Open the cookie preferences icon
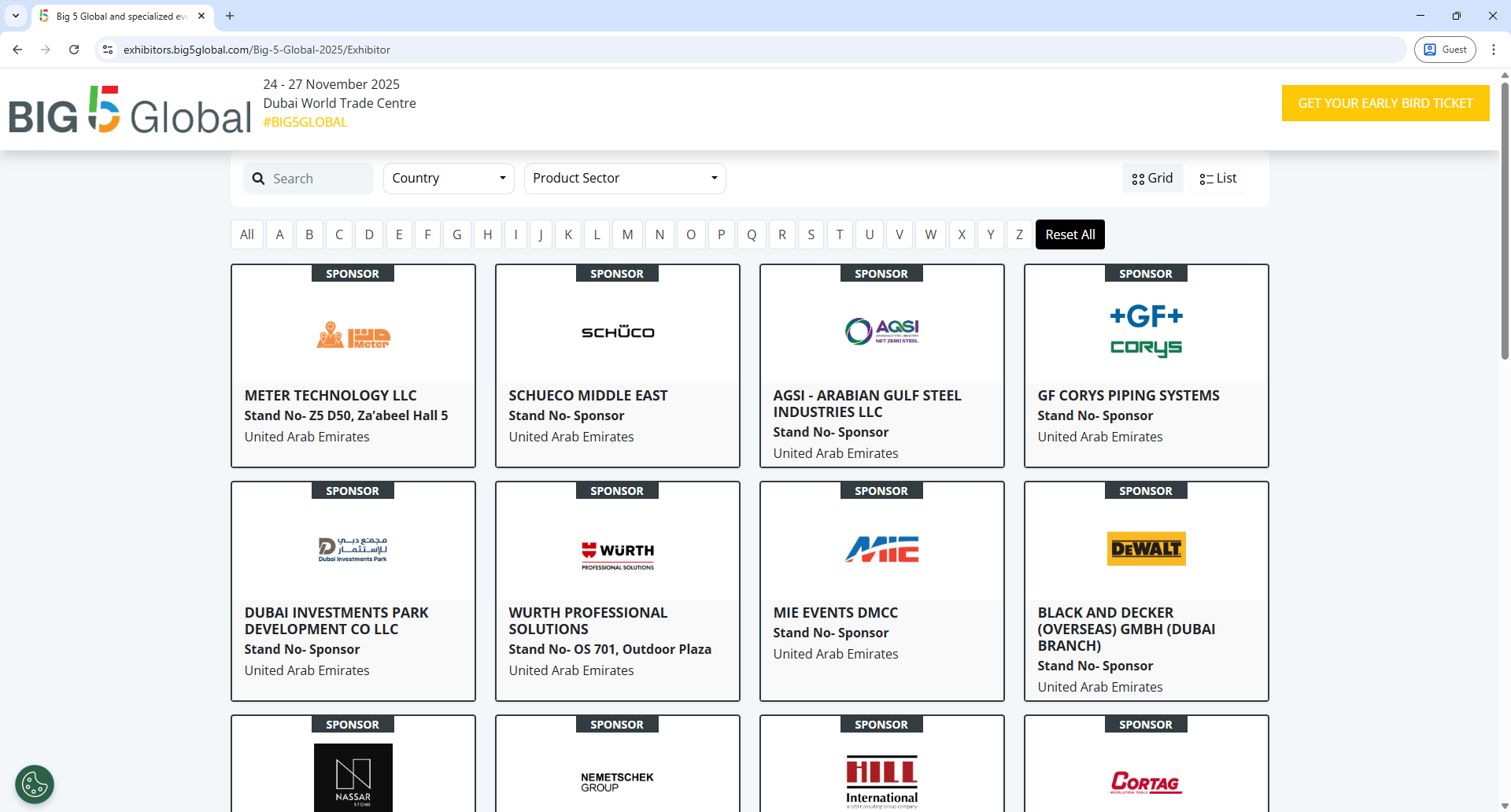1511x812 pixels. [x=33, y=784]
